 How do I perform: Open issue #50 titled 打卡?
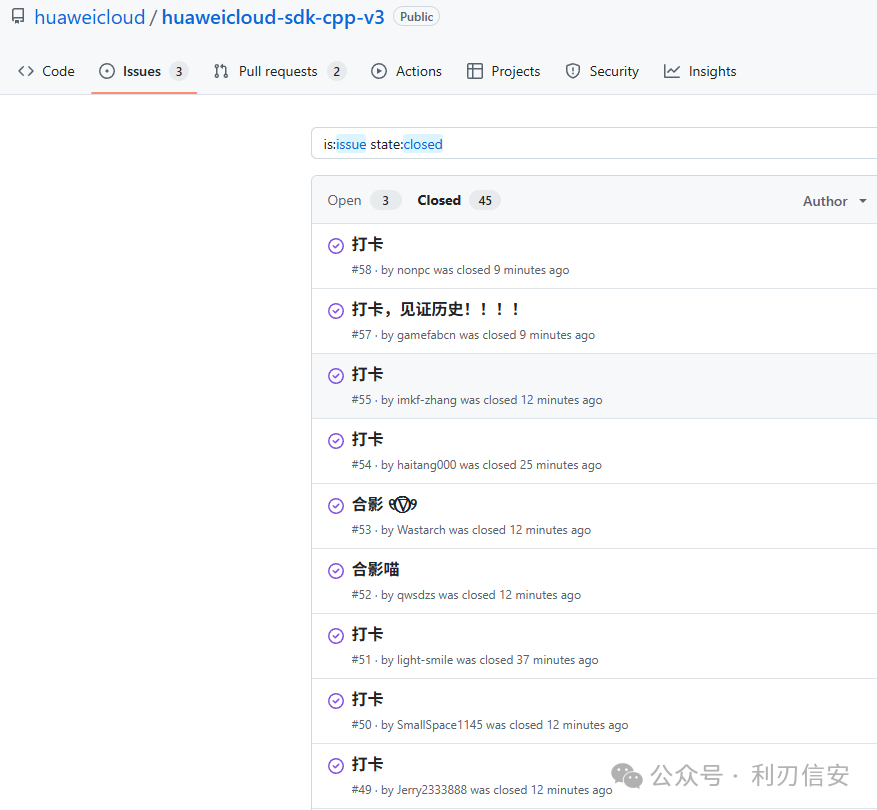click(x=367, y=699)
